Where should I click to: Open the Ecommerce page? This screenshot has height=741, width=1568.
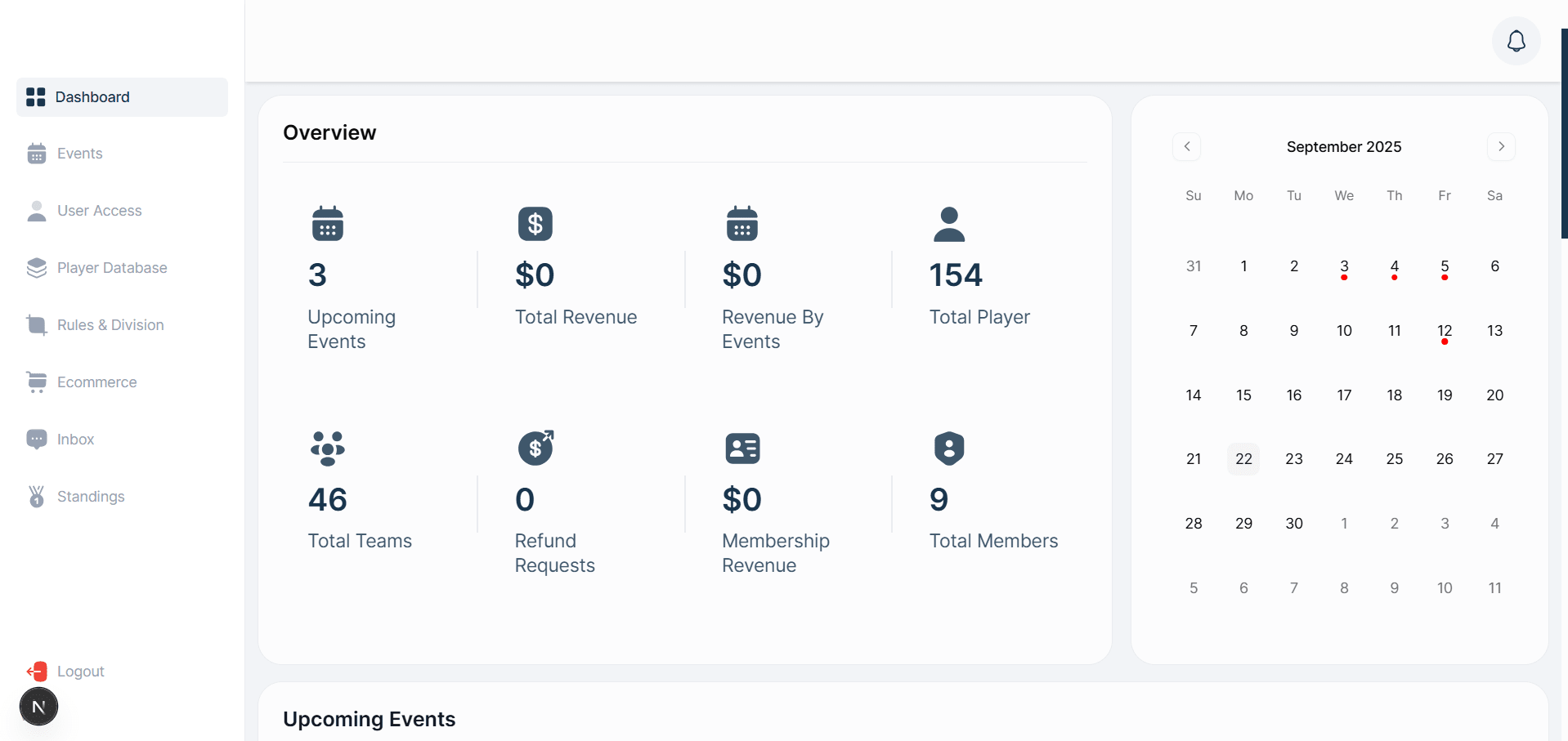click(96, 382)
